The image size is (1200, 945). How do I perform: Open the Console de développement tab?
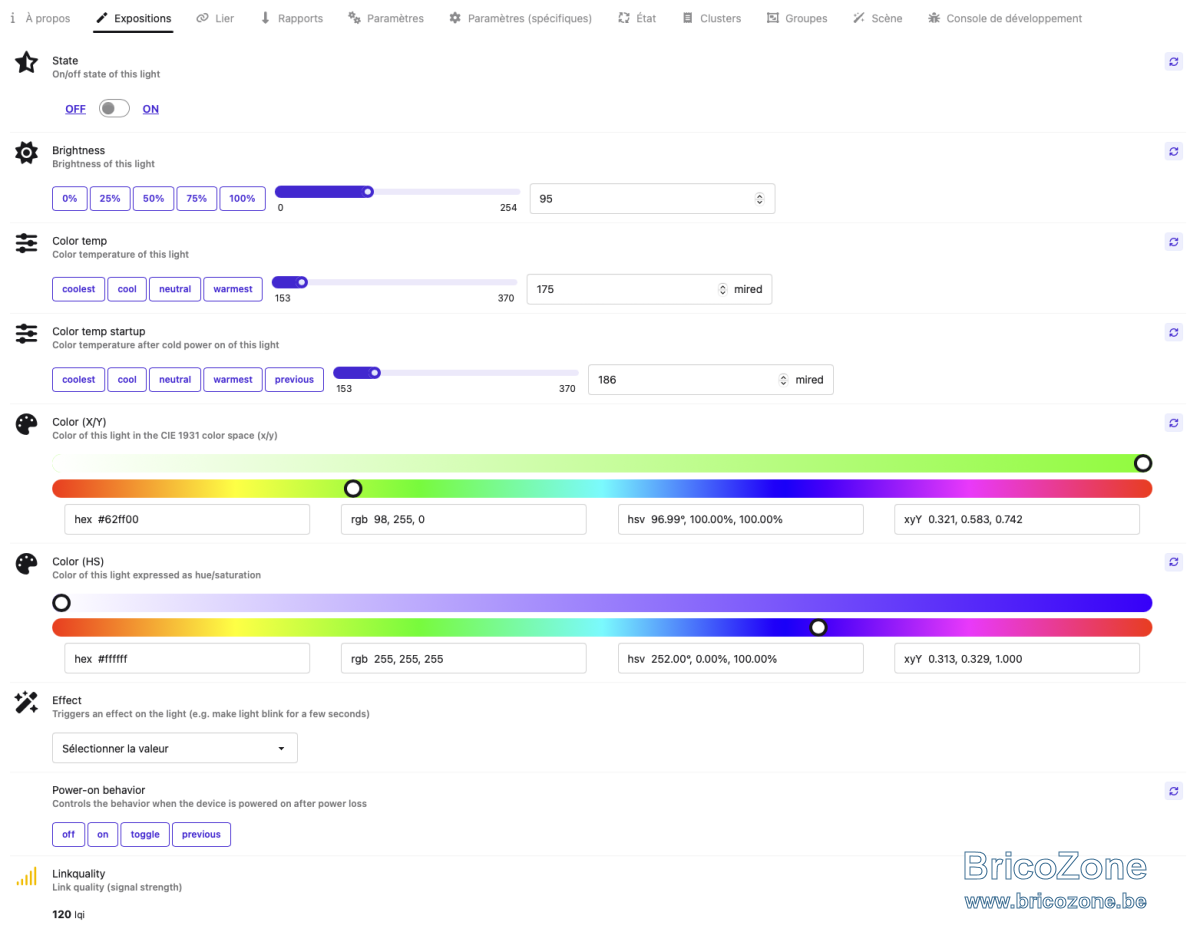point(1004,18)
